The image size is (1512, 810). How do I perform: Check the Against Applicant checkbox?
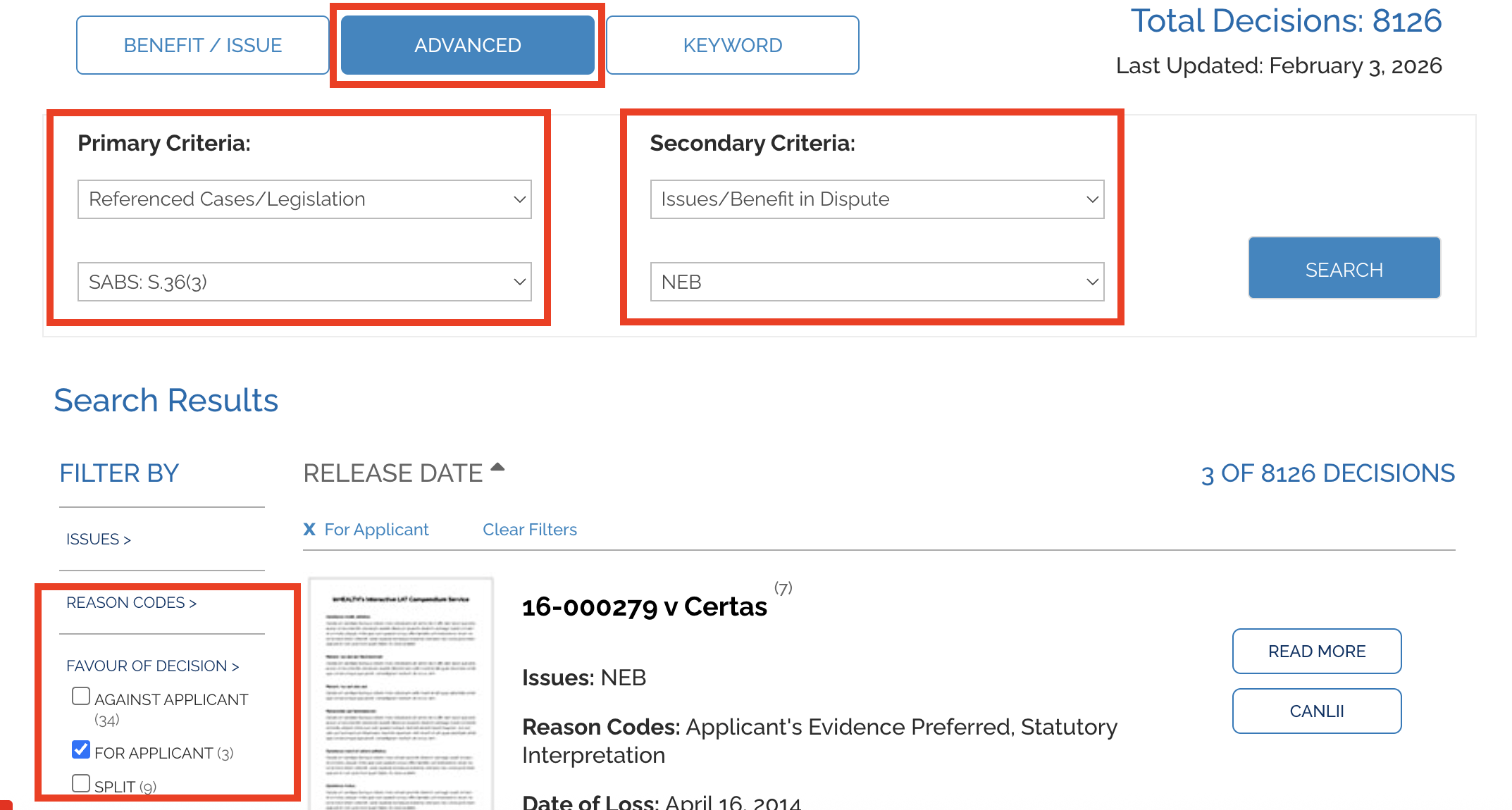click(81, 697)
